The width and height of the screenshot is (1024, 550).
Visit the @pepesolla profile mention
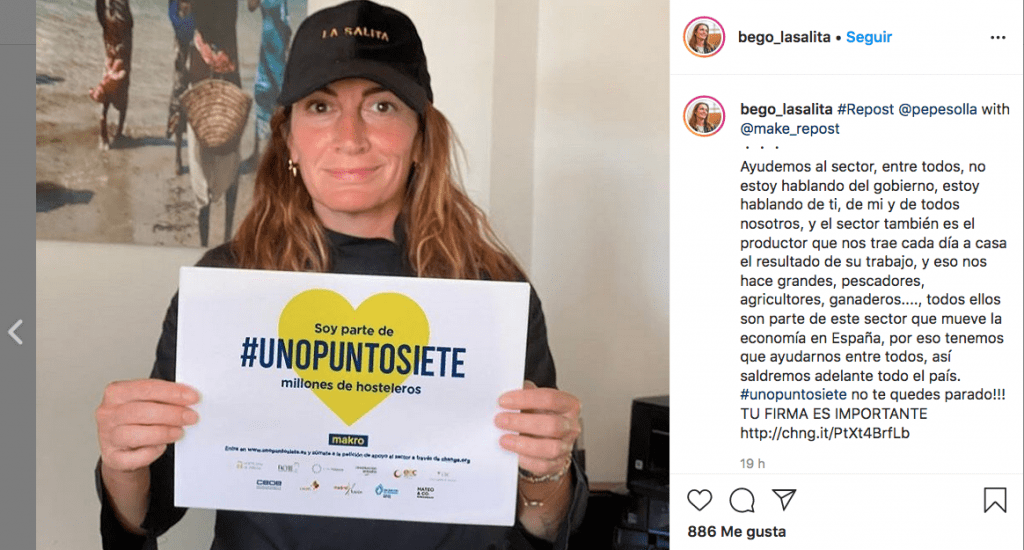pos(938,109)
